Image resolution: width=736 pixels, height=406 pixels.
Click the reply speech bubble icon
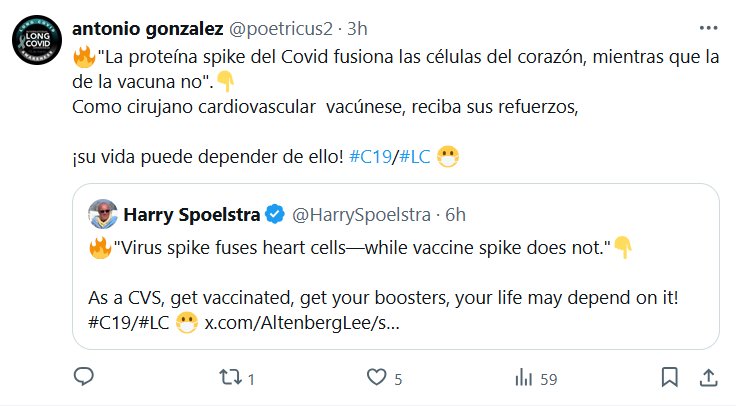(x=85, y=377)
